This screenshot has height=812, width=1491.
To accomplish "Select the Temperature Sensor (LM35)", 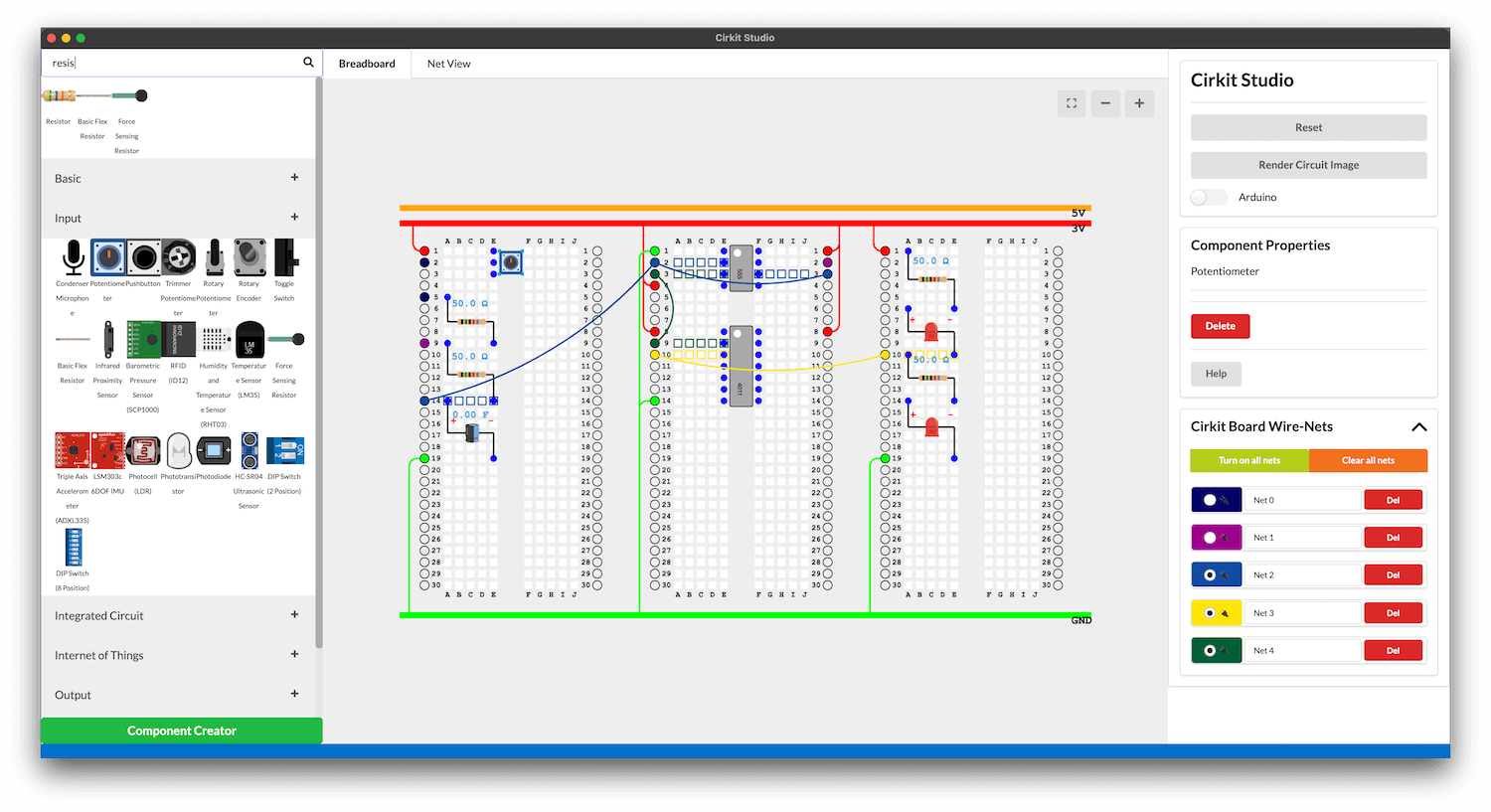I will tap(249, 340).
